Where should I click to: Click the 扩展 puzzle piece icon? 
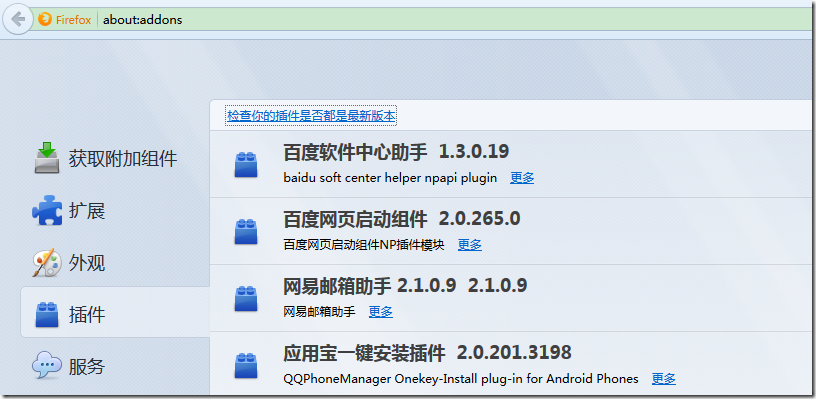tap(47, 211)
